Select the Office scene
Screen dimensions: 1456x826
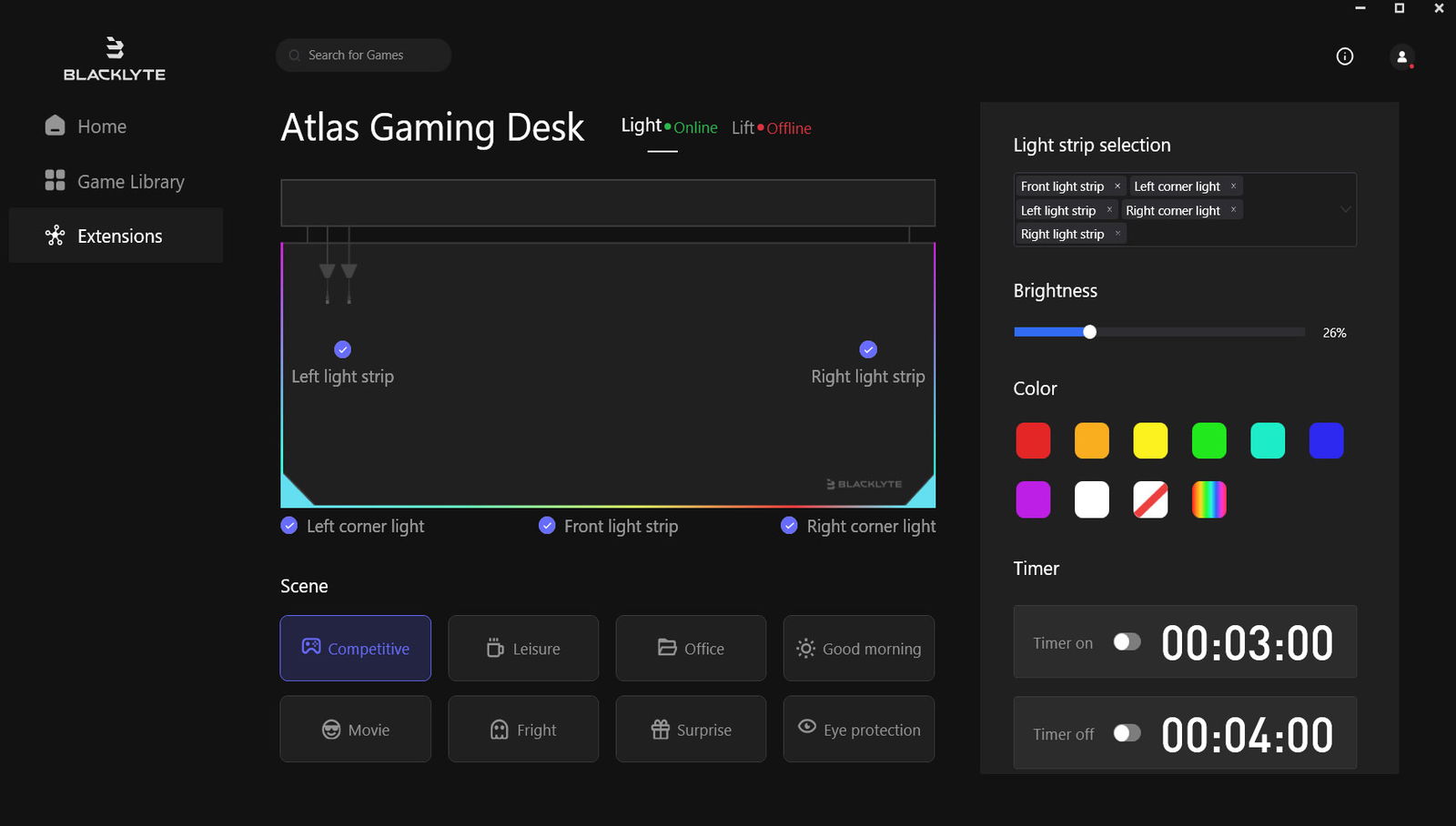(691, 648)
